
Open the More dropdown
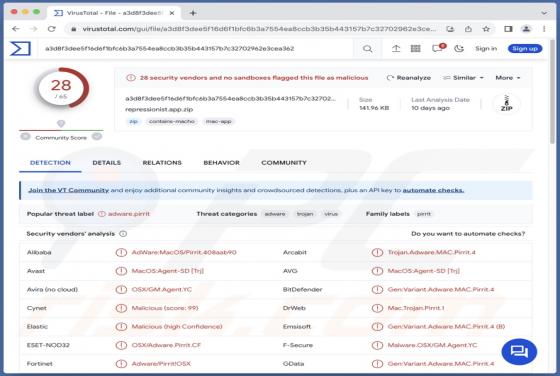click(x=508, y=77)
